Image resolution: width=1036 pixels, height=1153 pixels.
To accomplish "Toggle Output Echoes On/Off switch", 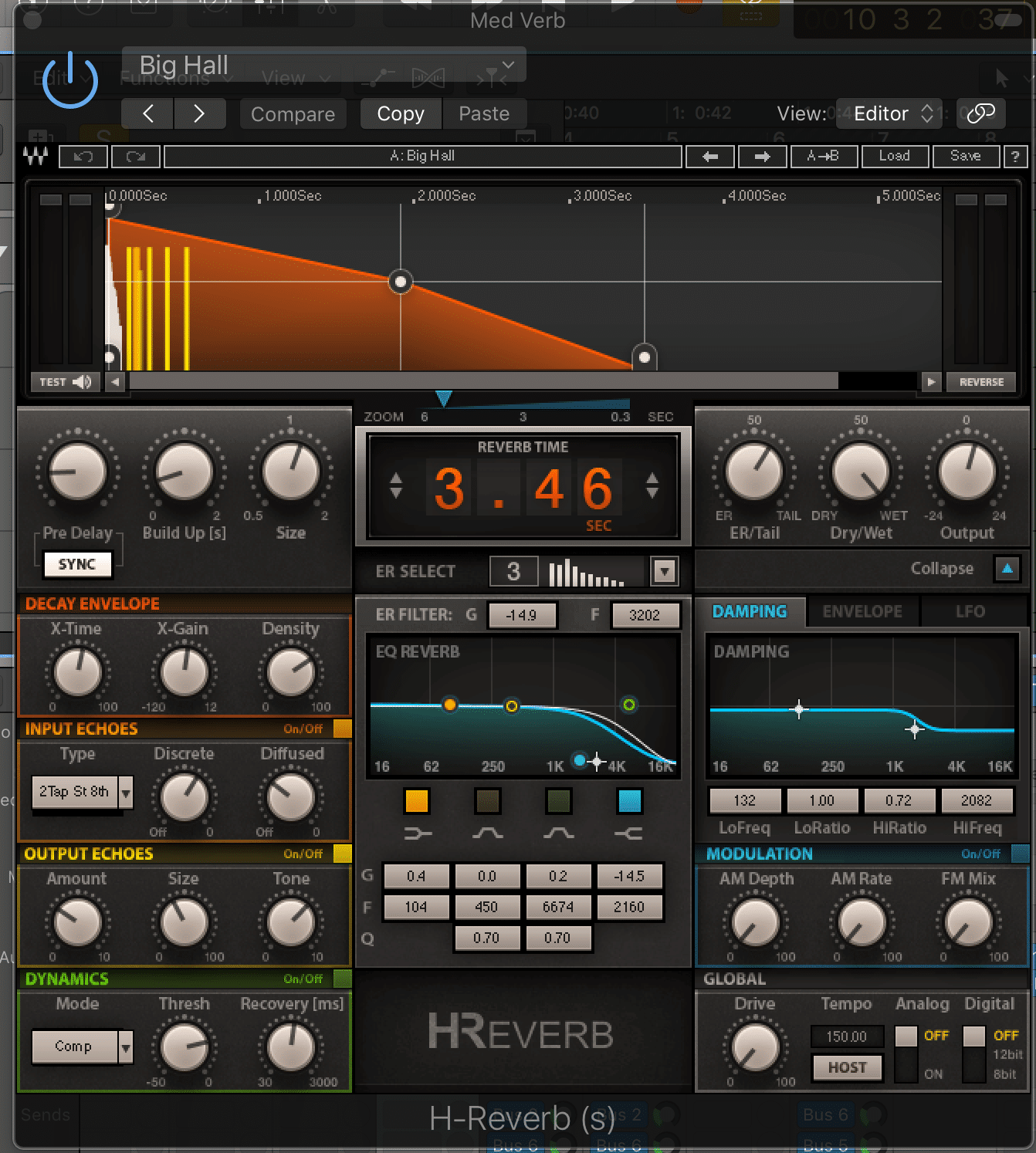I will coord(342,854).
